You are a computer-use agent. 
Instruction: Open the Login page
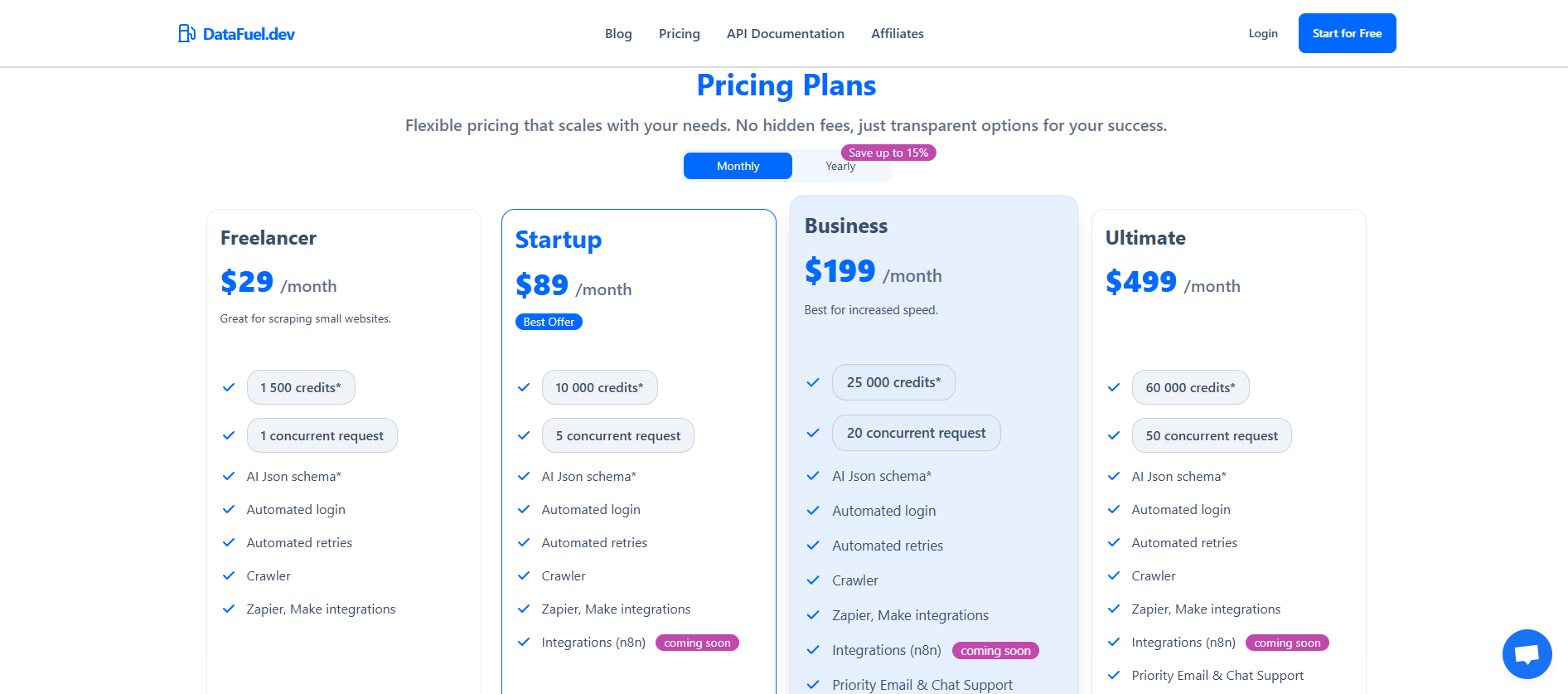point(1262,33)
